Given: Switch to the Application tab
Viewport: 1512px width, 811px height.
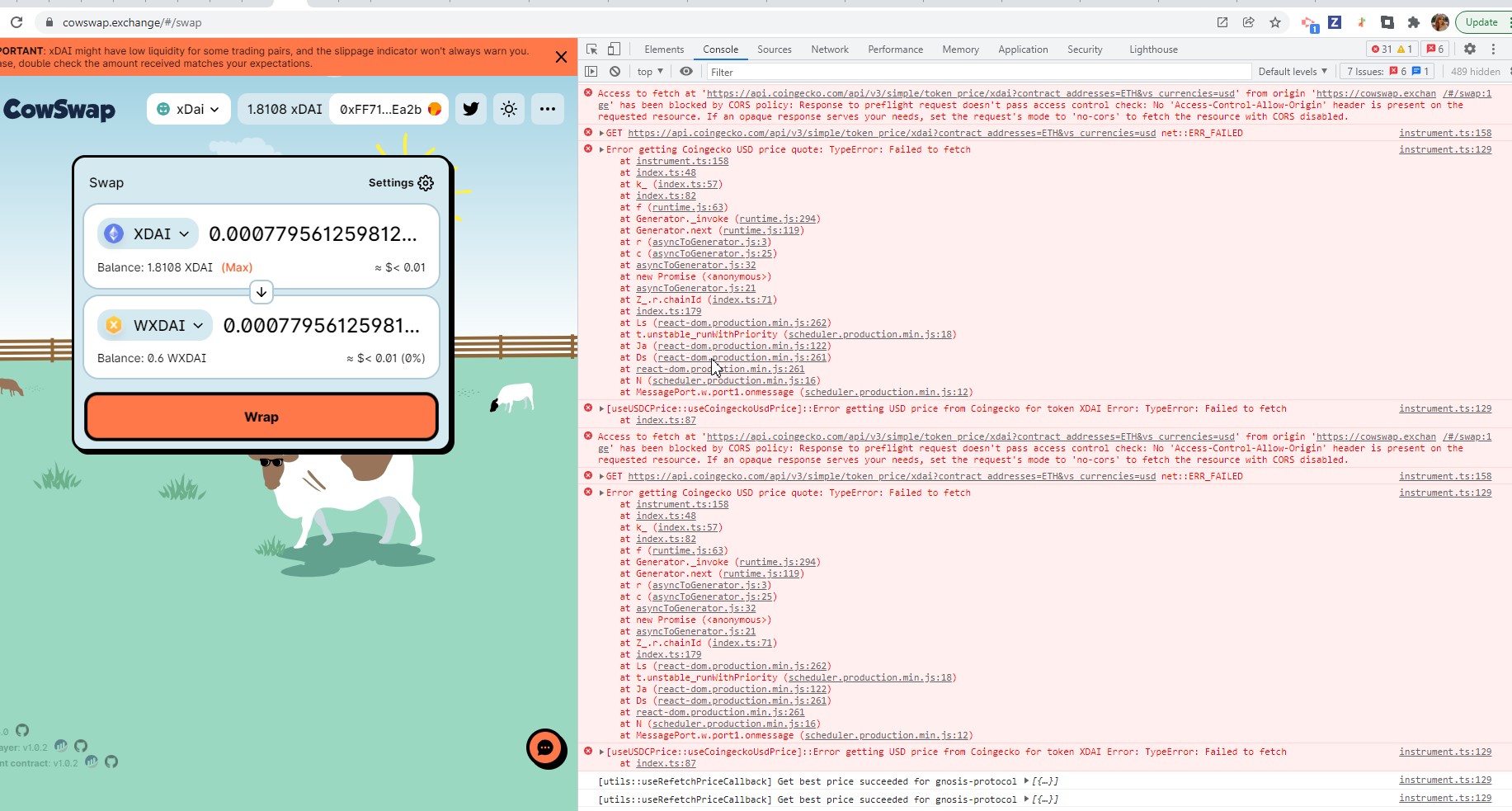Looking at the screenshot, I should pos(1023,50).
